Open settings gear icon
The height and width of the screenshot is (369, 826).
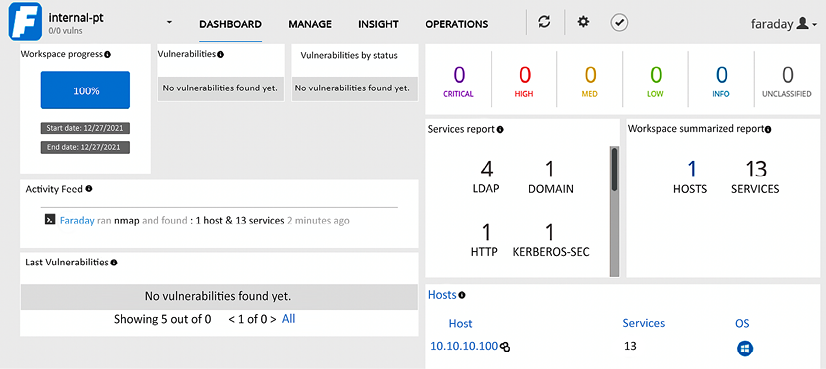click(583, 22)
